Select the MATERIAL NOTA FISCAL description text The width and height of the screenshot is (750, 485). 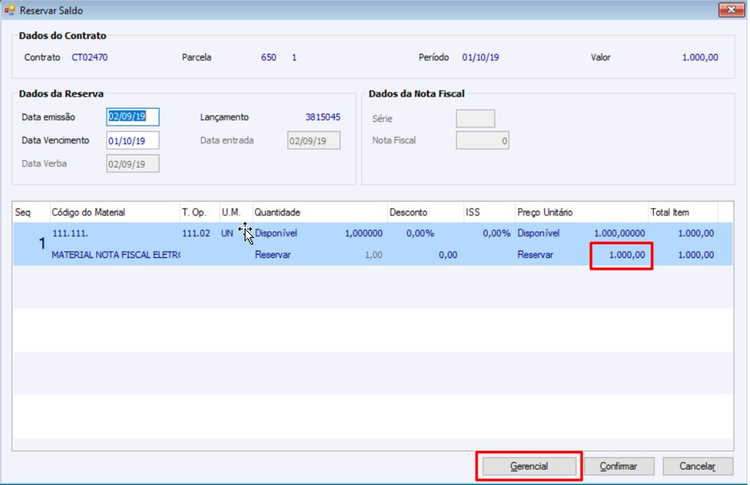pyautogui.click(x=116, y=255)
